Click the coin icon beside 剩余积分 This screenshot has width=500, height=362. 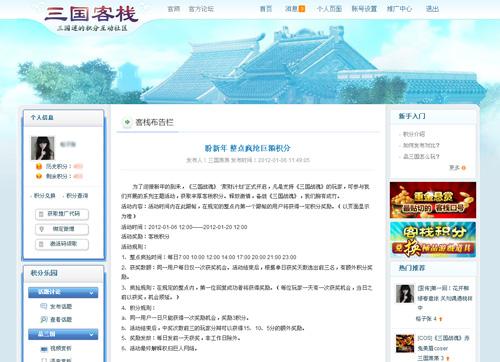pos(39,176)
